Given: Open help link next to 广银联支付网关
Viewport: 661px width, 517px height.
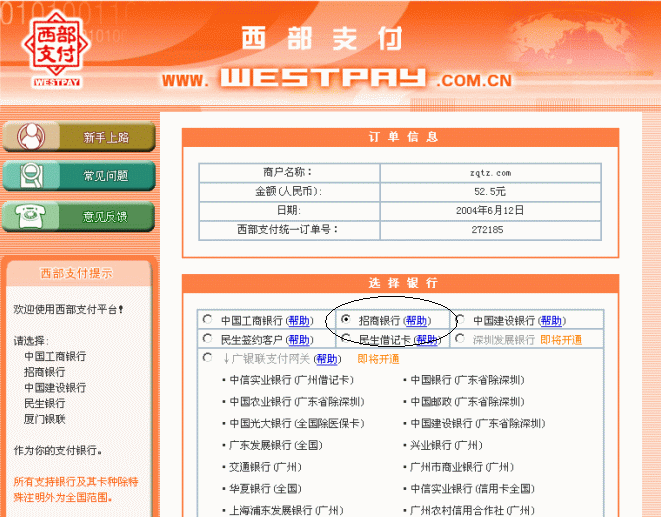Looking at the screenshot, I should 326,359.
